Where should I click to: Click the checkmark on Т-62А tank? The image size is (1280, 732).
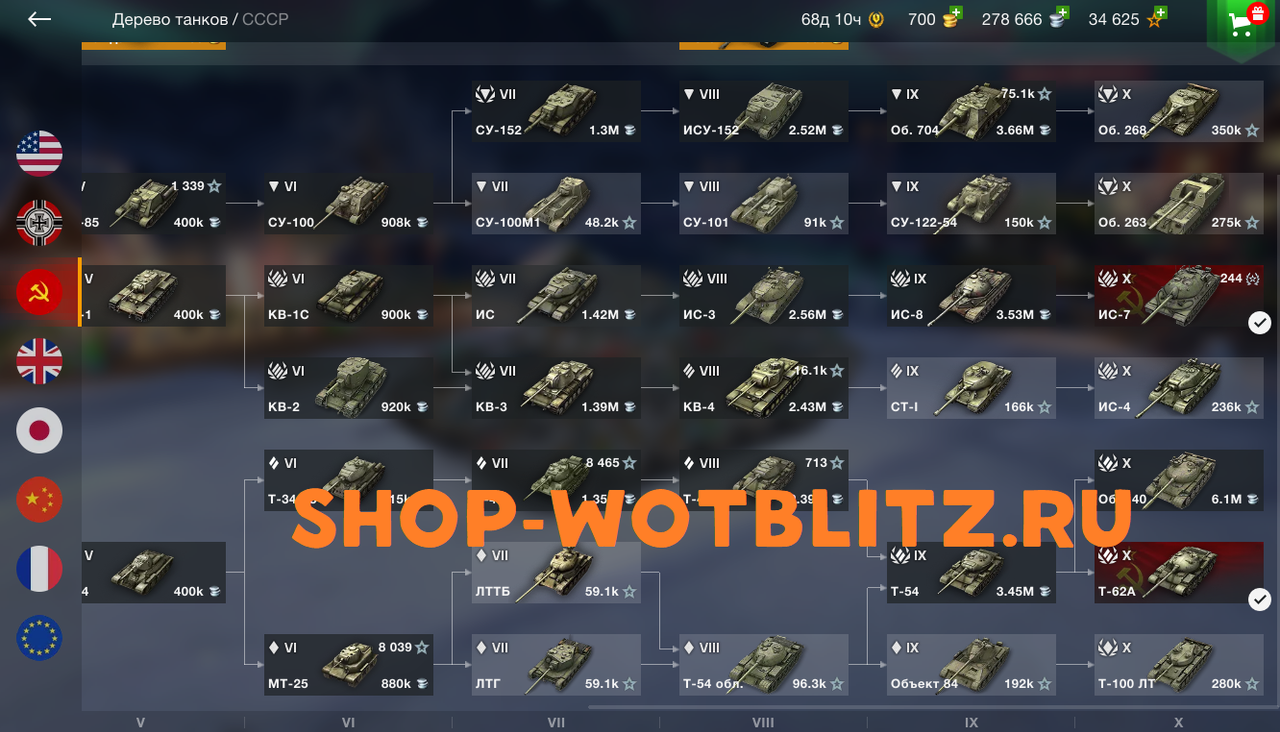1260,599
